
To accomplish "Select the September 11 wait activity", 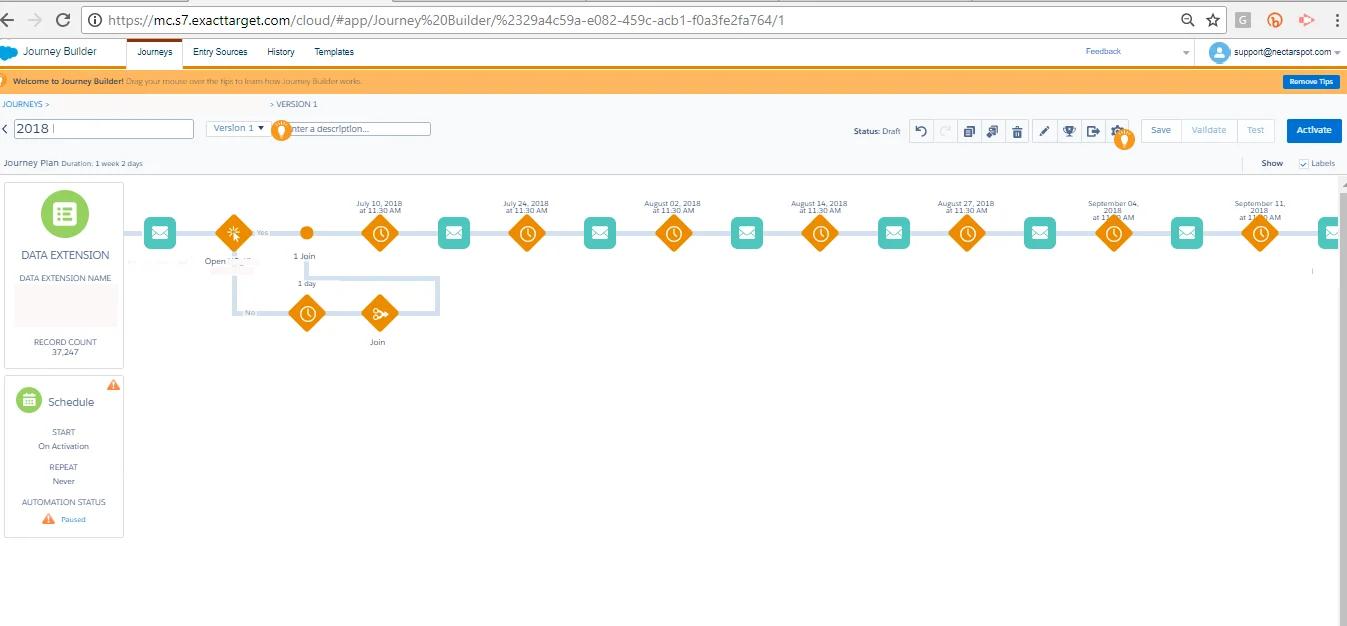I will 1260,233.
